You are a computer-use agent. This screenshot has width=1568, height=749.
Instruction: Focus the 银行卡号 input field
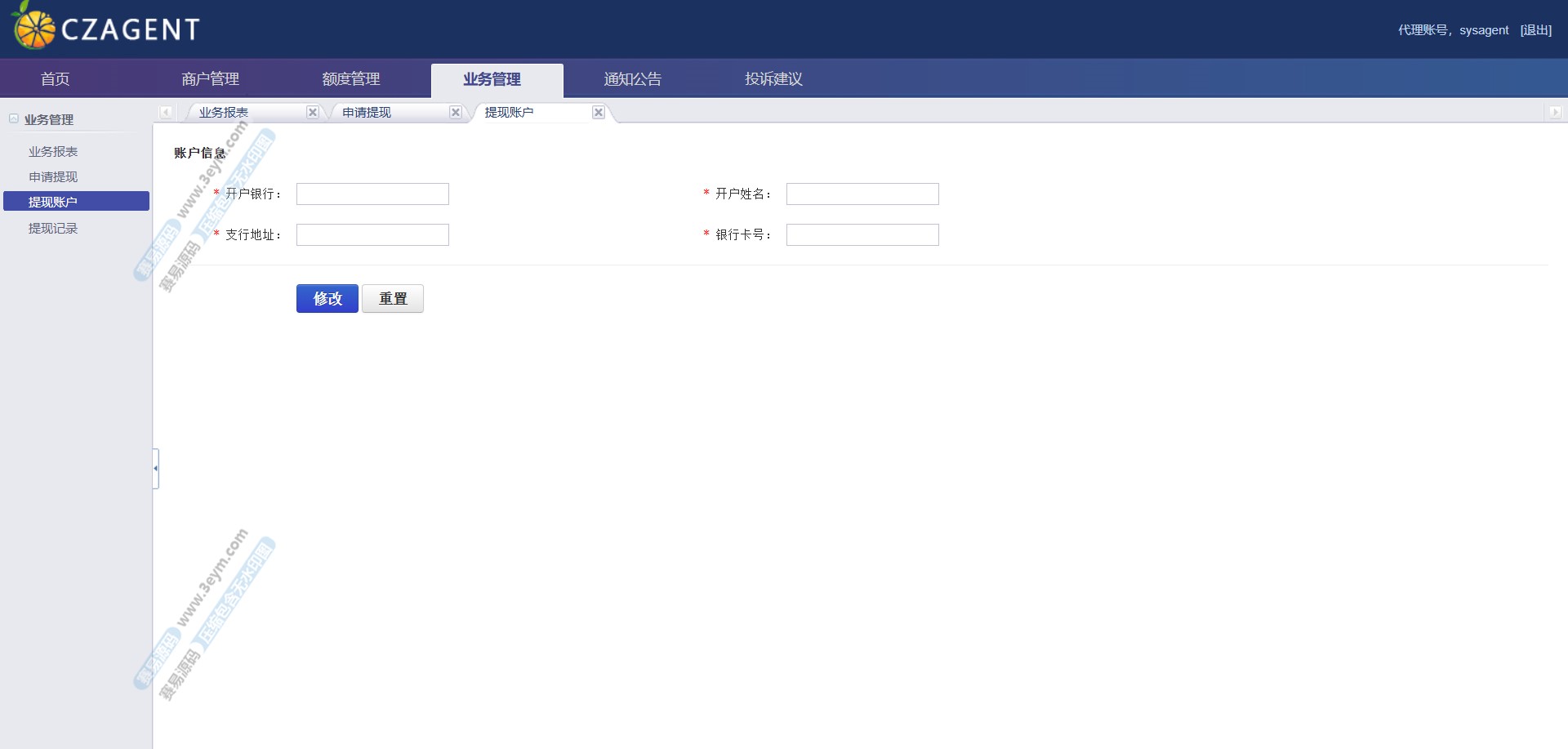(862, 235)
